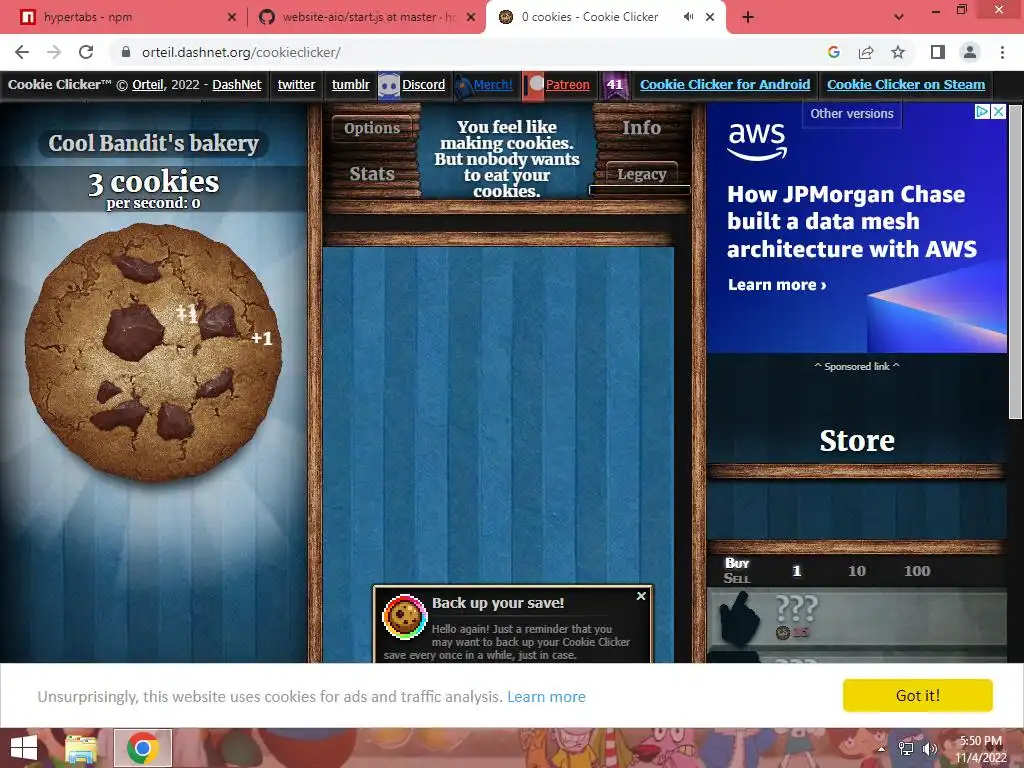Close the AWS advertisement

[x=999, y=112]
